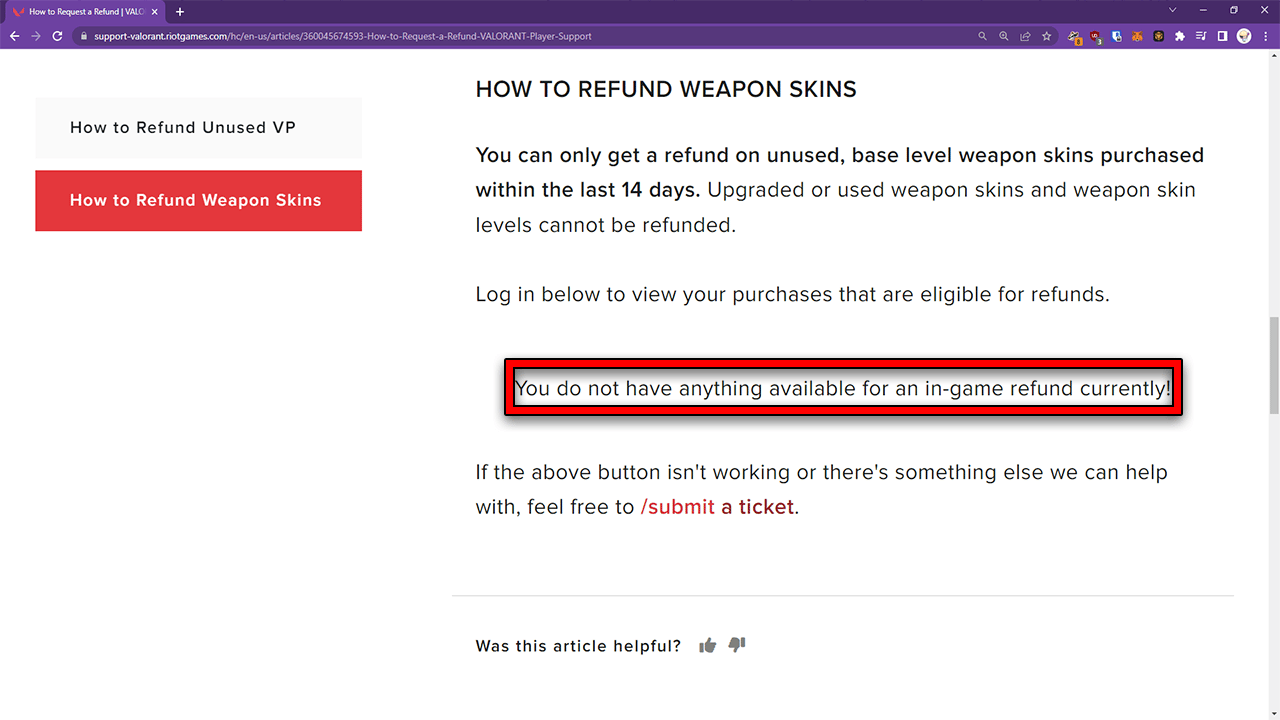
Task: Open the first extension with orange badge
Action: click(x=1075, y=37)
